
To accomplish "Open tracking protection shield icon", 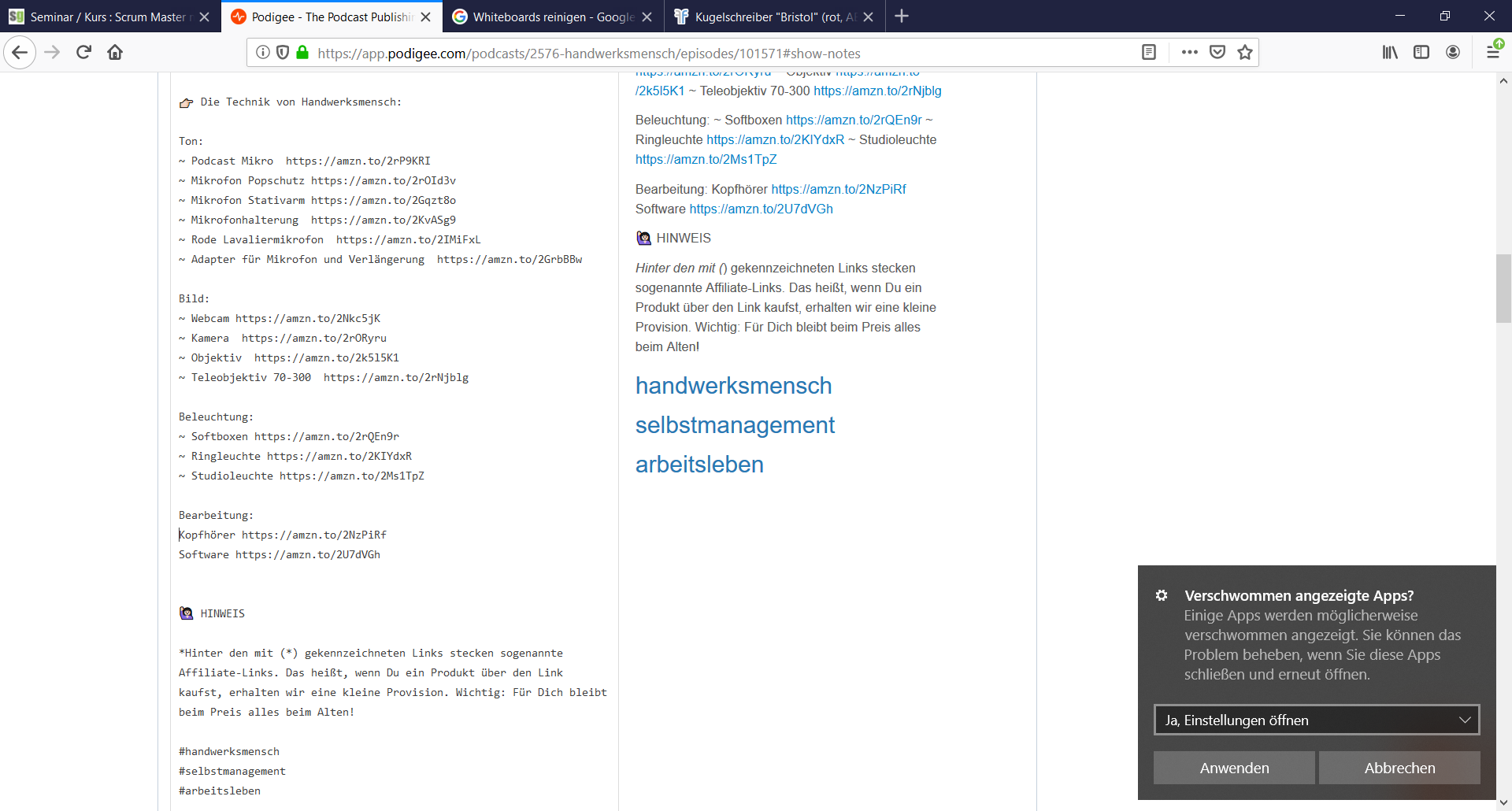I will (x=283, y=53).
